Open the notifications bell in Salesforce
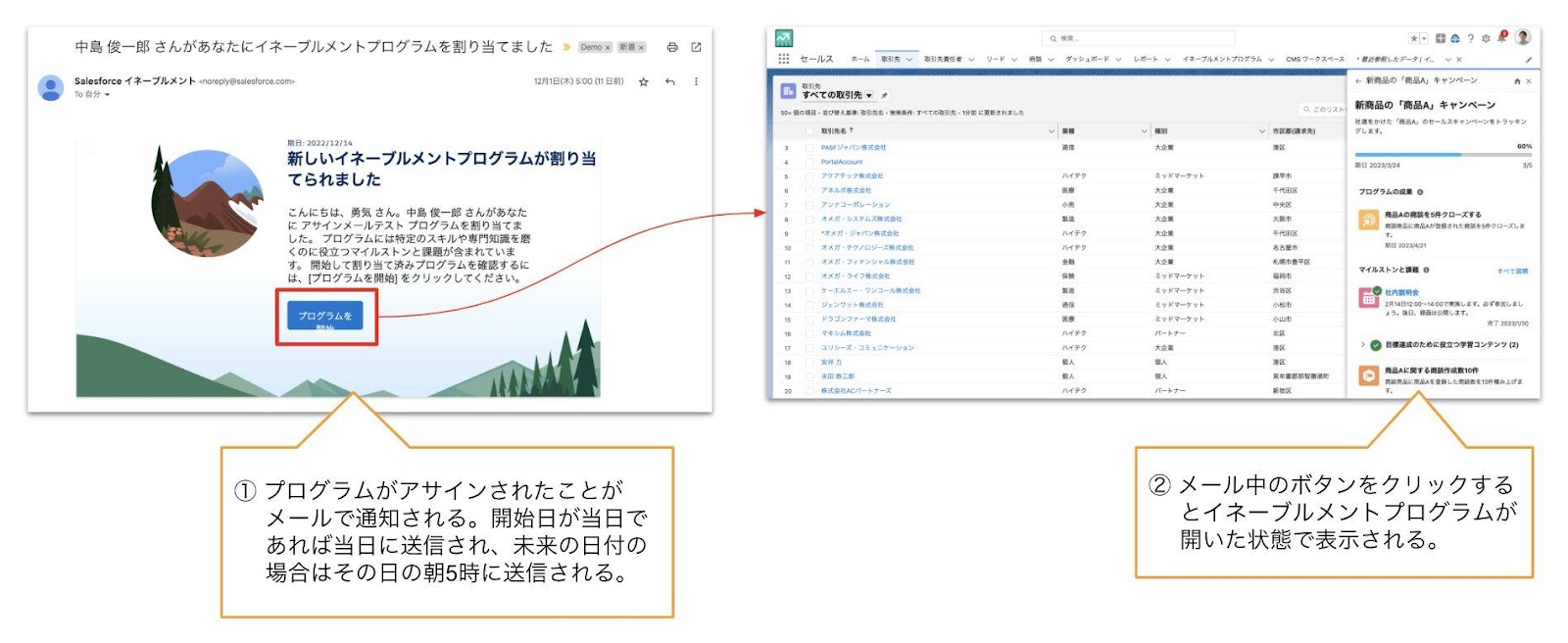1568x643 pixels. 1501,37
